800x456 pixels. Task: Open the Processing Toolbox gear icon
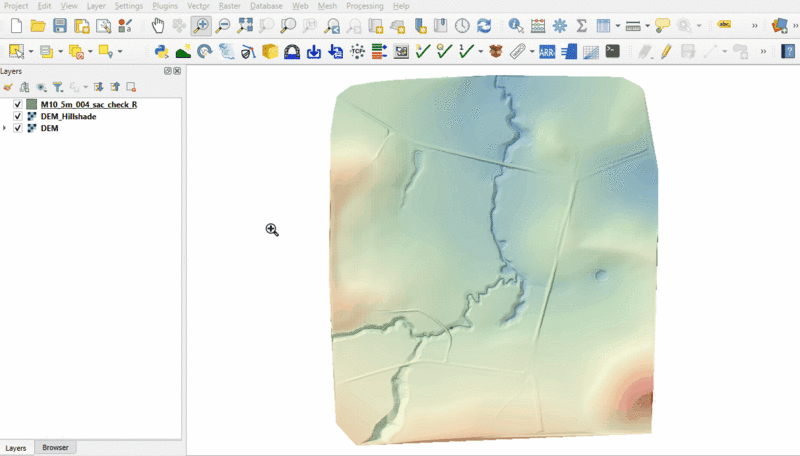[x=559, y=25]
